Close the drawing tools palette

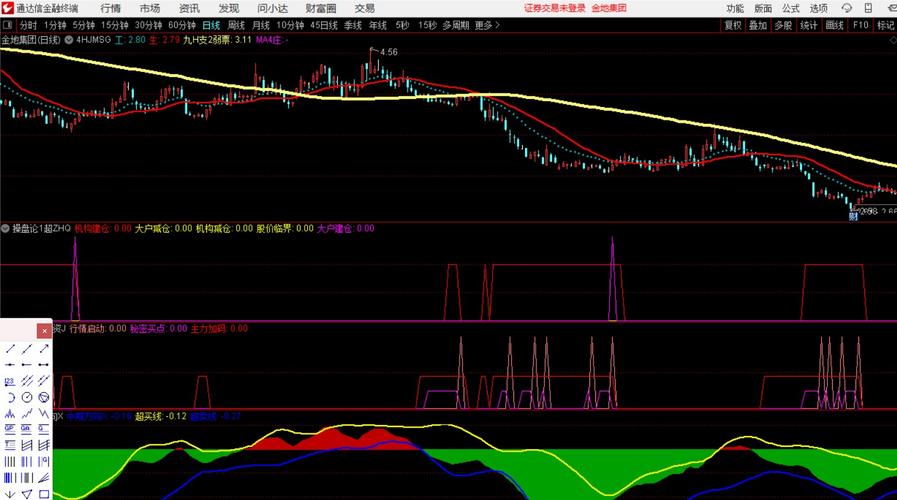pyautogui.click(x=44, y=331)
